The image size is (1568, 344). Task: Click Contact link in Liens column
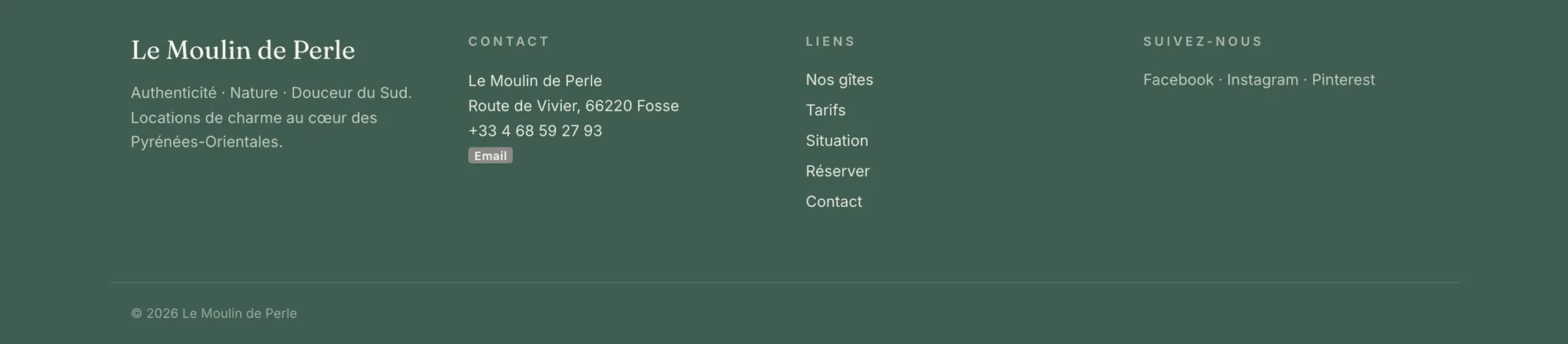click(833, 201)
